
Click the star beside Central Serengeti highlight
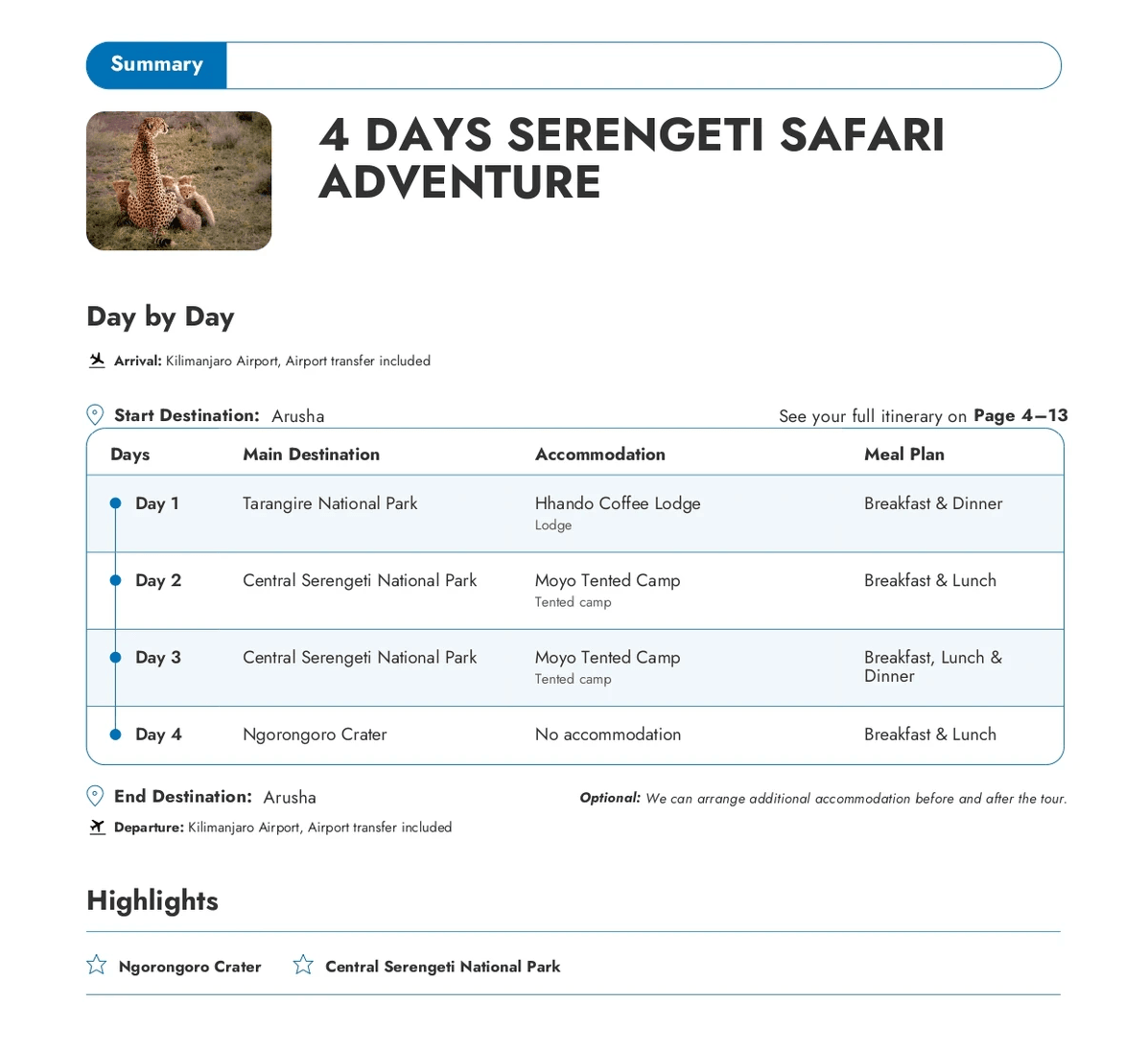coord(303,965)
